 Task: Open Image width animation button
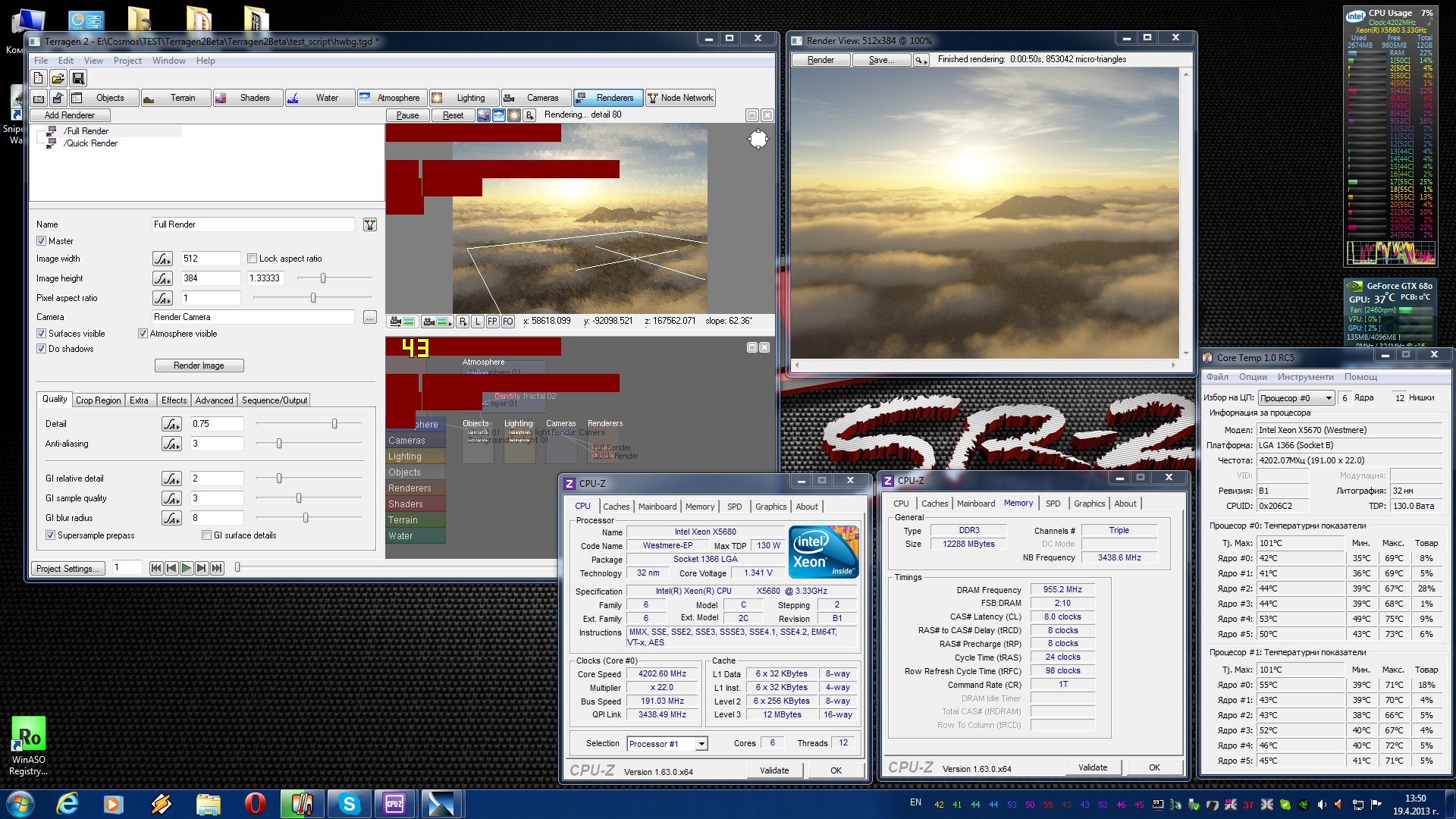click(162, 259)
